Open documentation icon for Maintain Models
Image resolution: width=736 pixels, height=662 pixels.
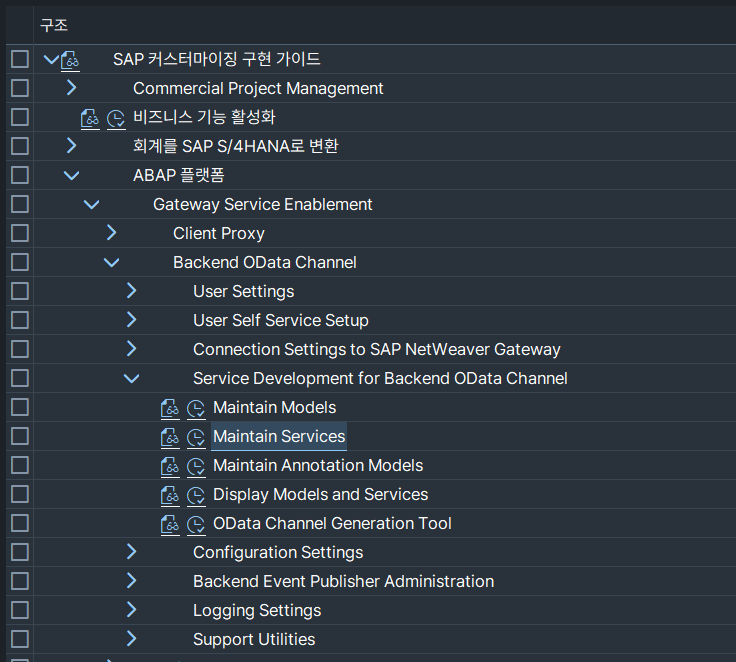170,408
